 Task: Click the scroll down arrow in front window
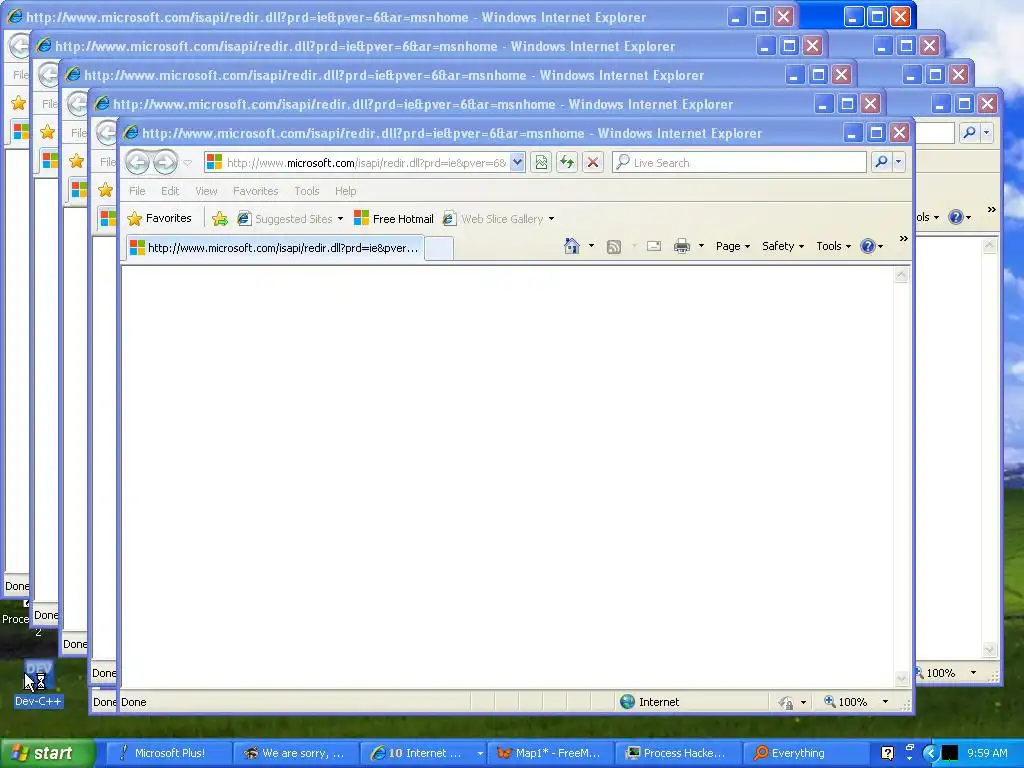pos(901,679)
